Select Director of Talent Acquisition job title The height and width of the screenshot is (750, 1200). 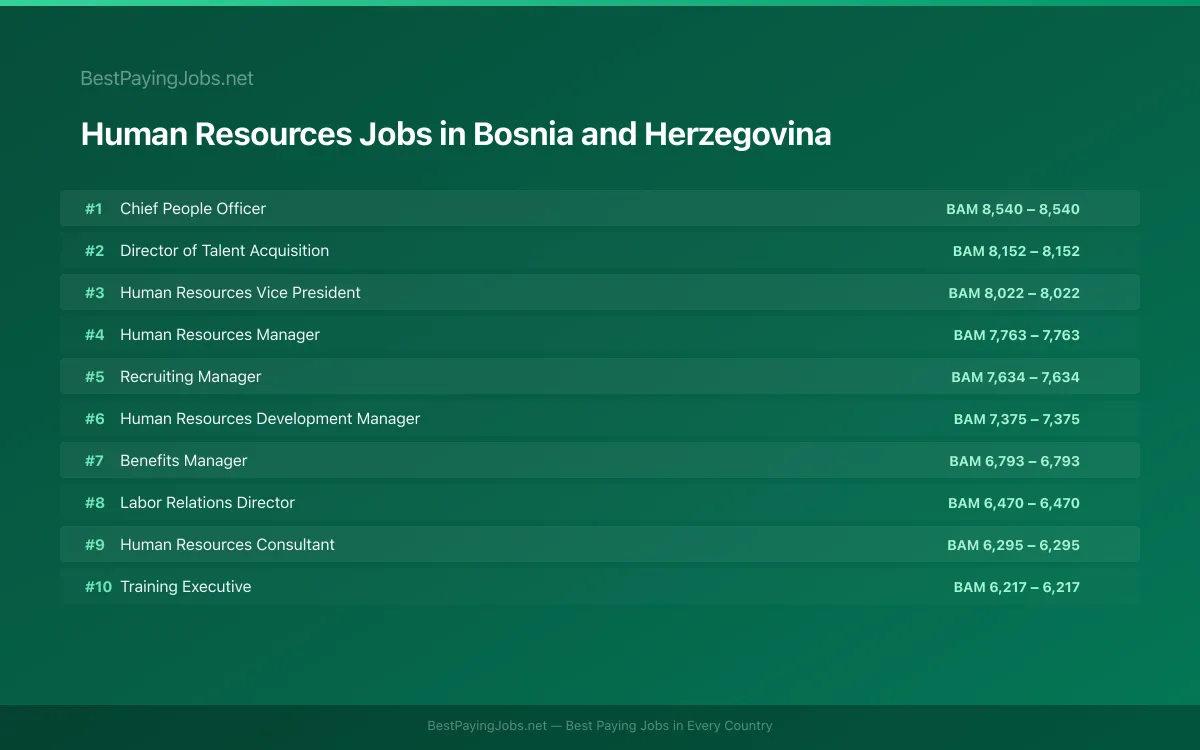coord(224,250)
